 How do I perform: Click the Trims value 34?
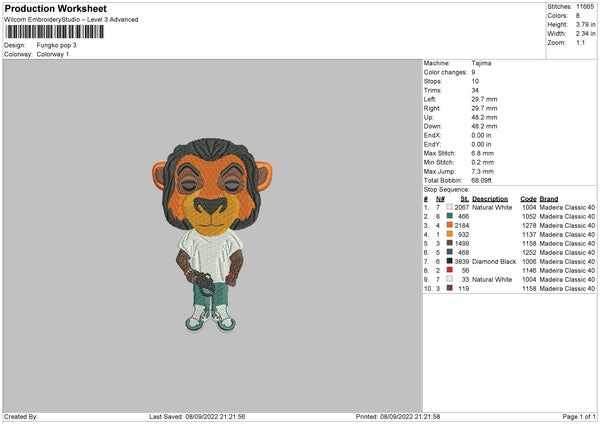tap(475, 90)
